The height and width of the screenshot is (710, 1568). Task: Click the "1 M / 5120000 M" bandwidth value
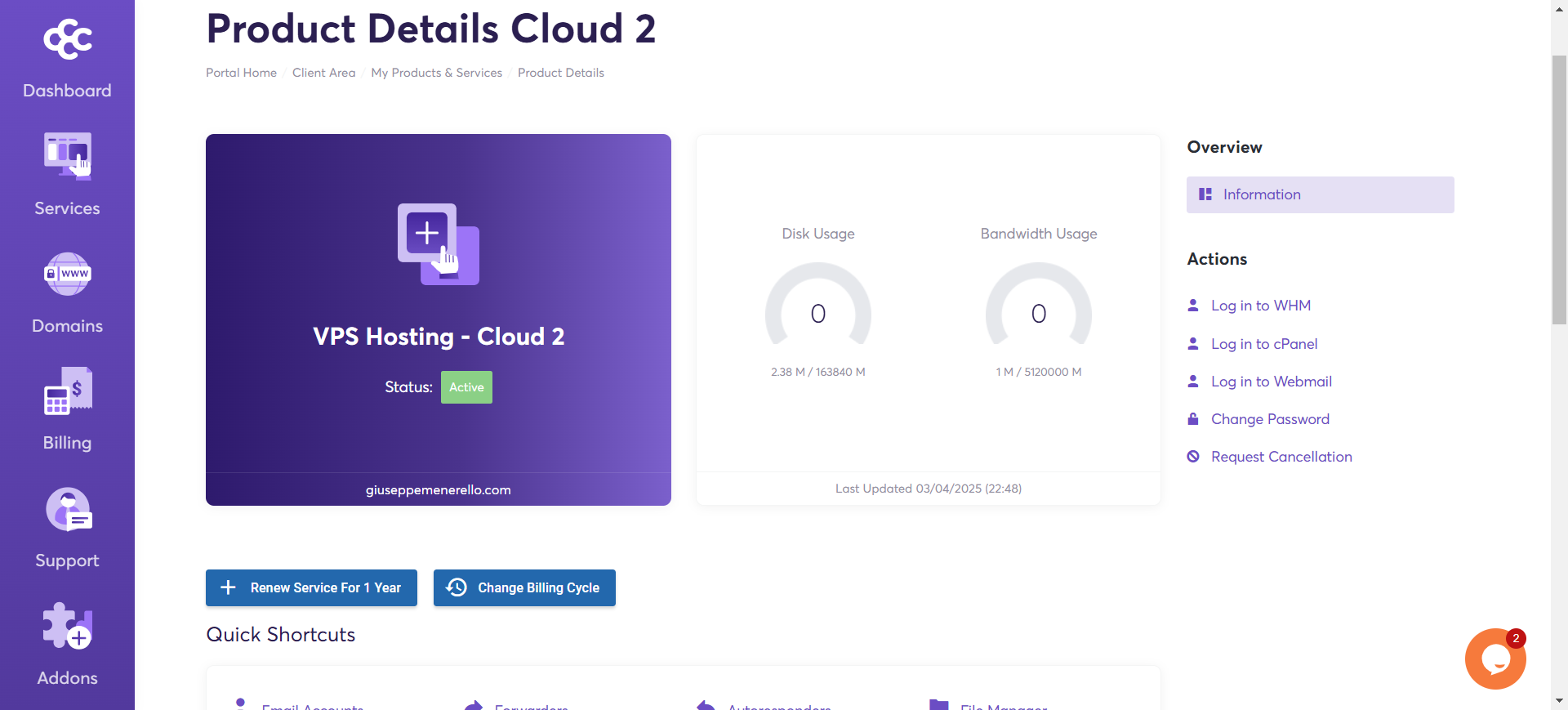[x=1039, y=372]
